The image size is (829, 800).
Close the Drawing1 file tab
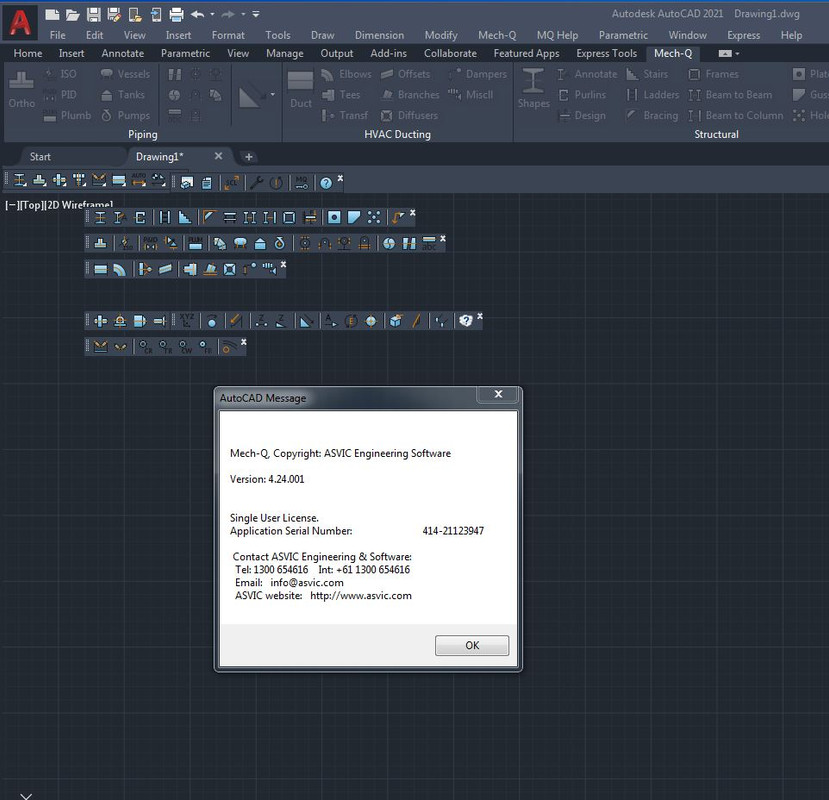(218, 156)
